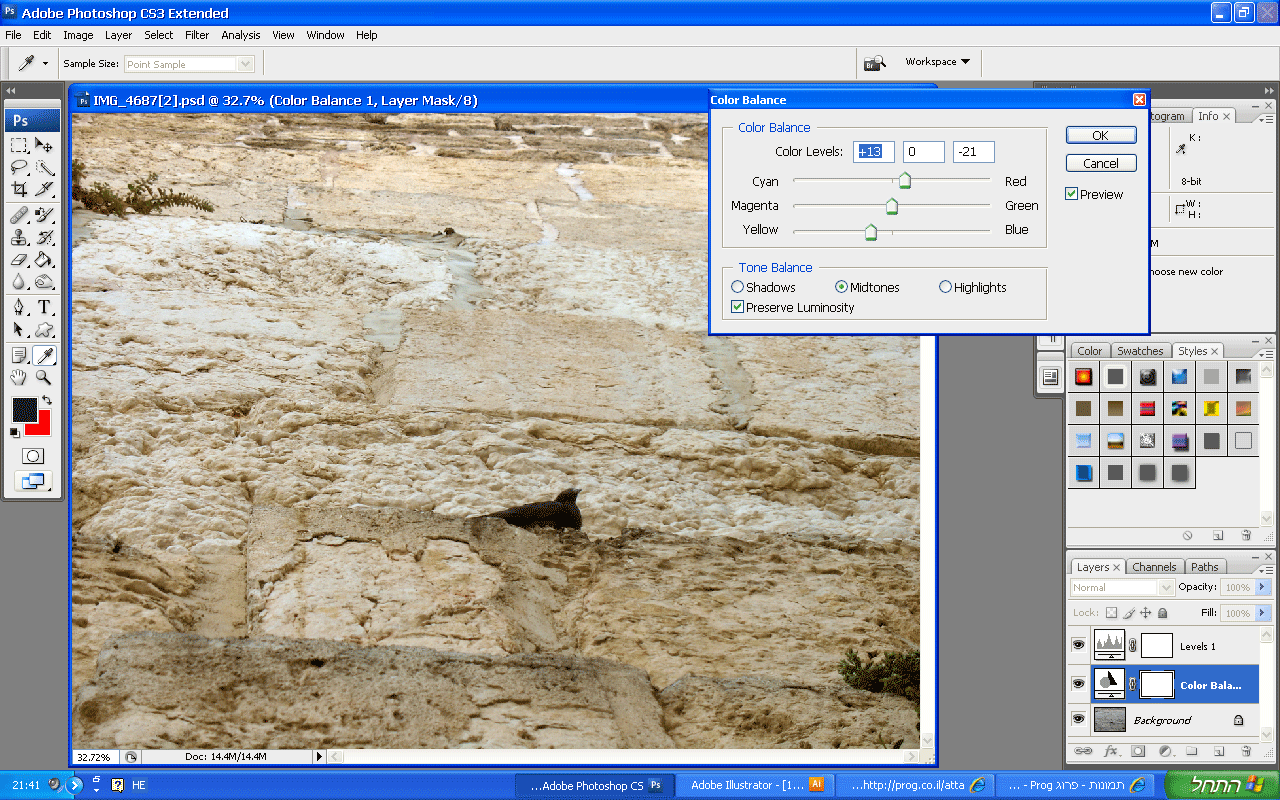Uncheck Preserve Luminosity
This screenshot has width=1280, height=800.
coord(738,307)
